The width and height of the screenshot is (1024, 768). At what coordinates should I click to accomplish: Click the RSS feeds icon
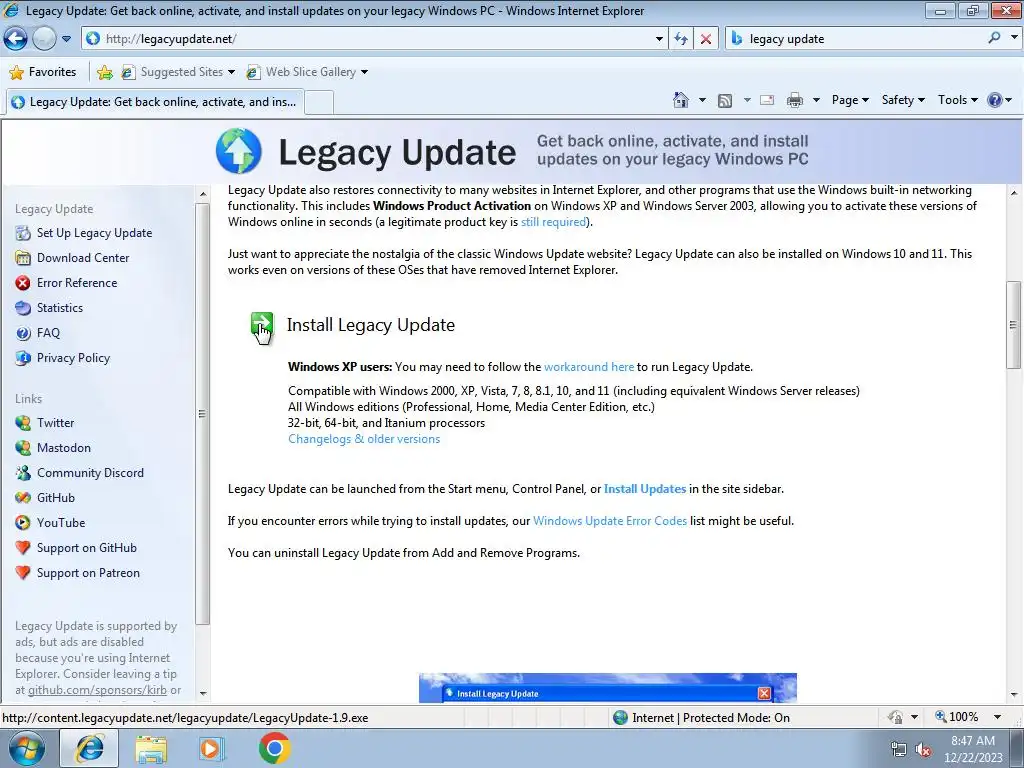pyautogui.click(x=724, y=101)
